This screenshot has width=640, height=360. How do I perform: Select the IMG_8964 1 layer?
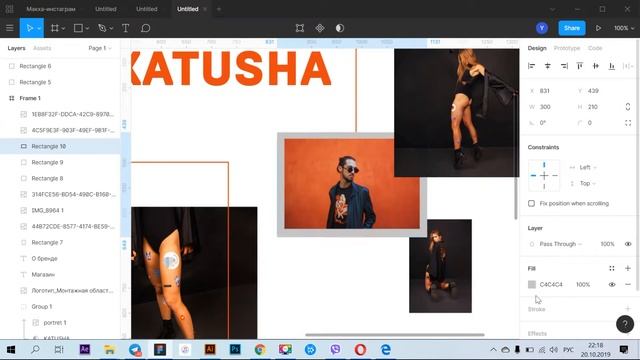coord(60,210)
